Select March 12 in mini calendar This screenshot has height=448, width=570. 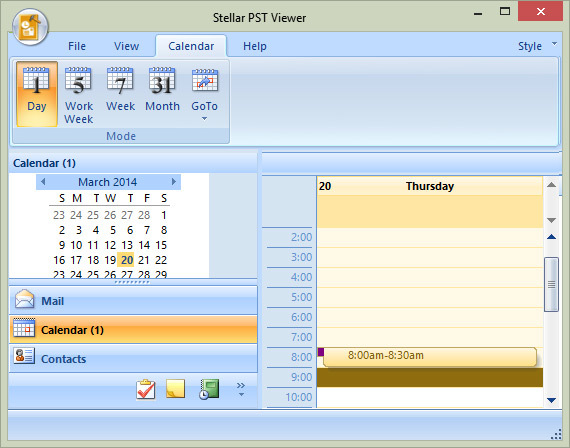coord(110,245)
